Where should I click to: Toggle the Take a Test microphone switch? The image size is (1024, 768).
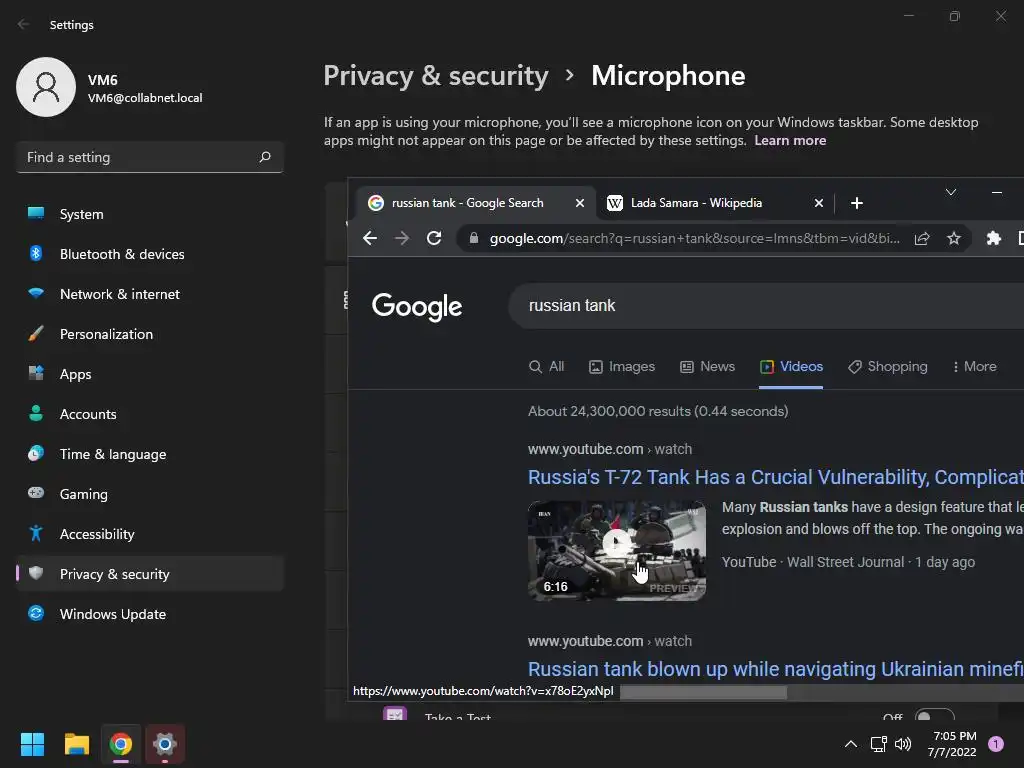tap(934, 716)
